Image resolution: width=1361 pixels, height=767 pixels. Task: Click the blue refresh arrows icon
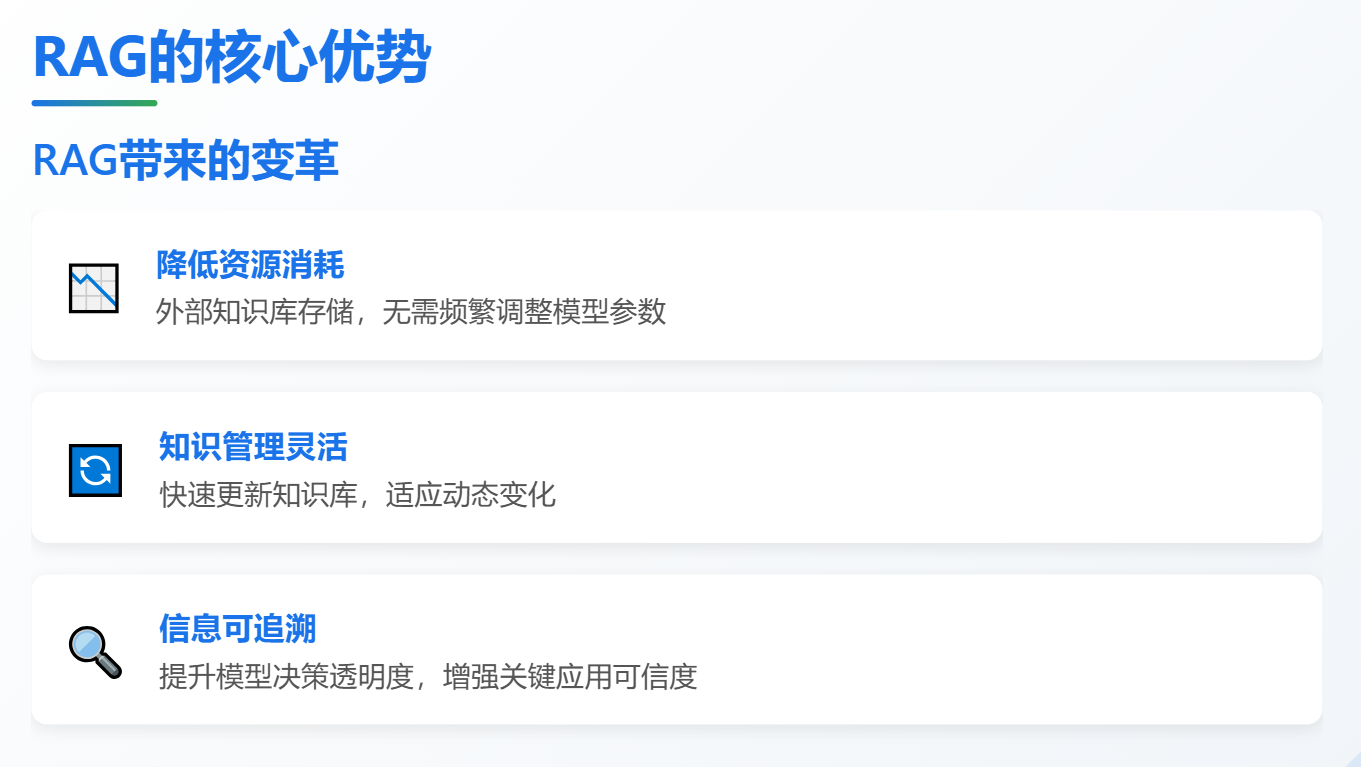coord(95,470)
